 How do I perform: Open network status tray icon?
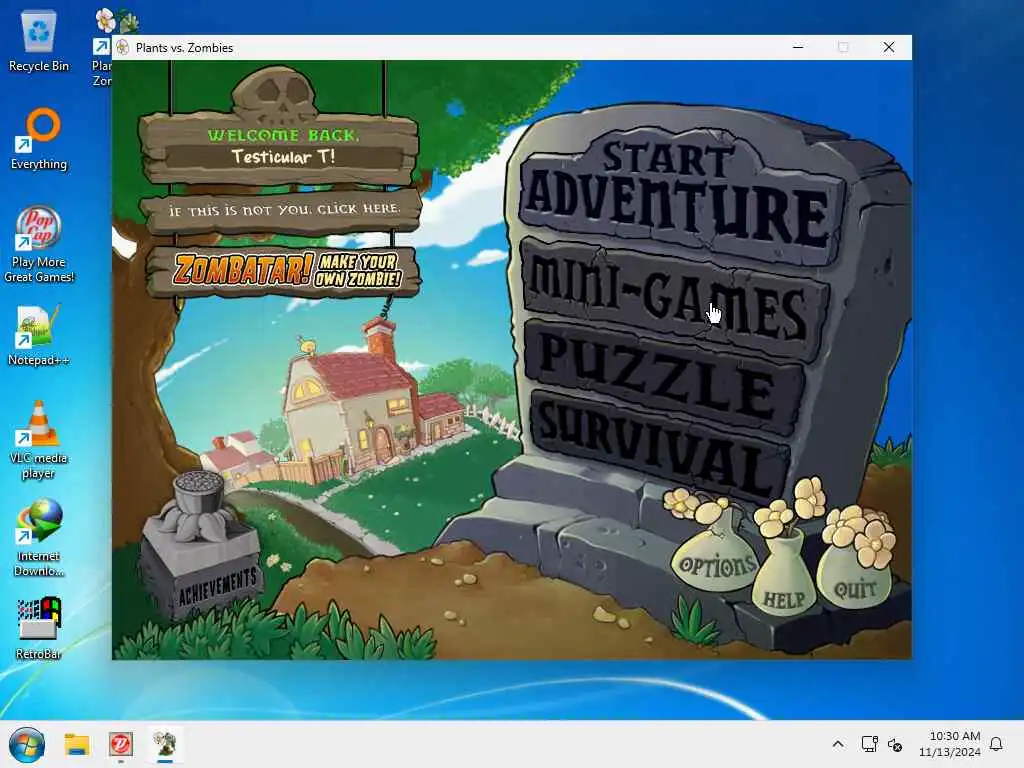(x=869, y=744)
